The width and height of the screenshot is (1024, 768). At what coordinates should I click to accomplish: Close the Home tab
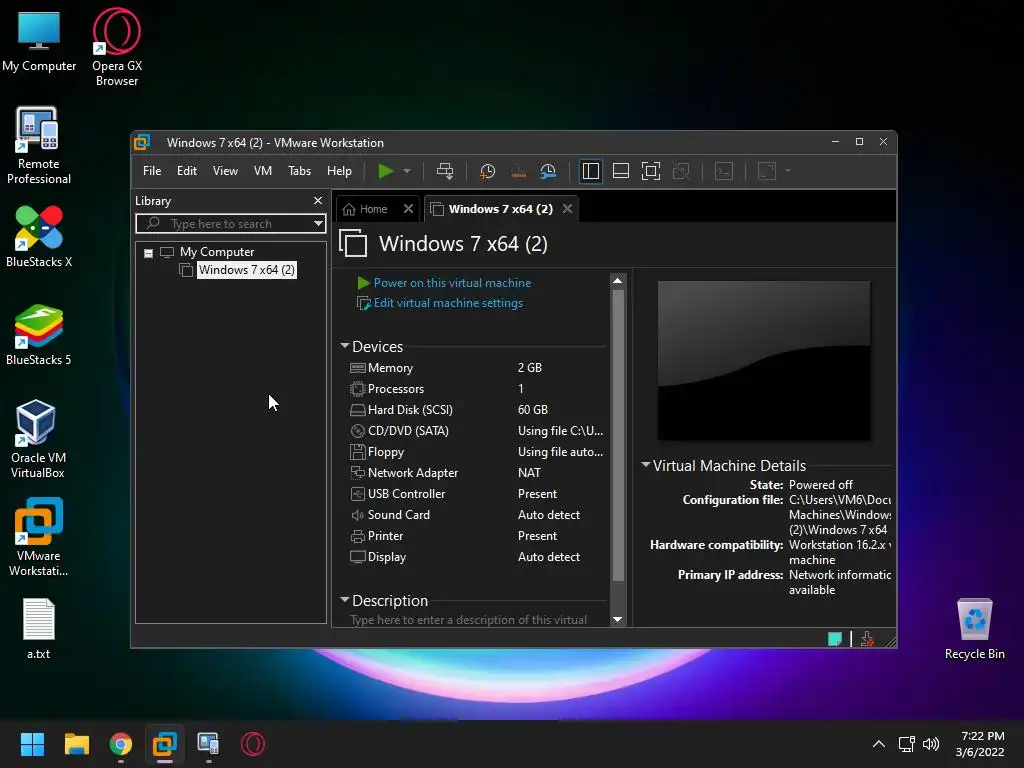coord(408,209)
